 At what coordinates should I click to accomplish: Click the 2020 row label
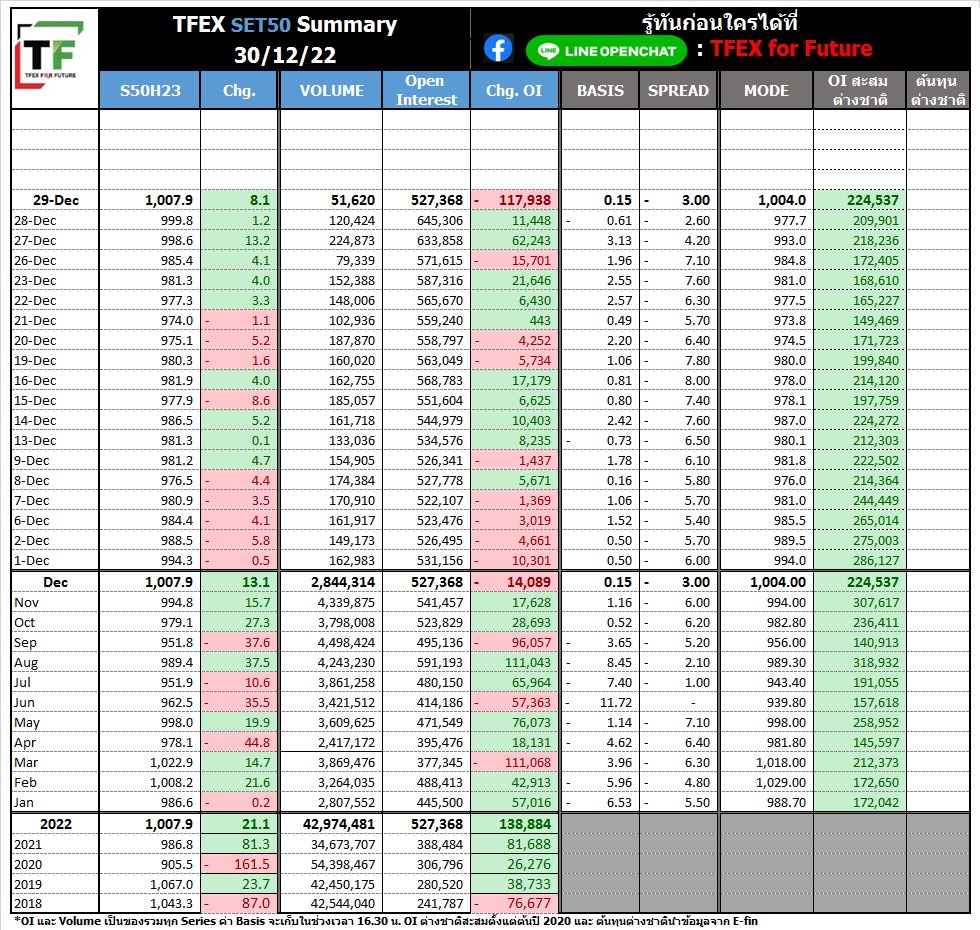(28, 864)
